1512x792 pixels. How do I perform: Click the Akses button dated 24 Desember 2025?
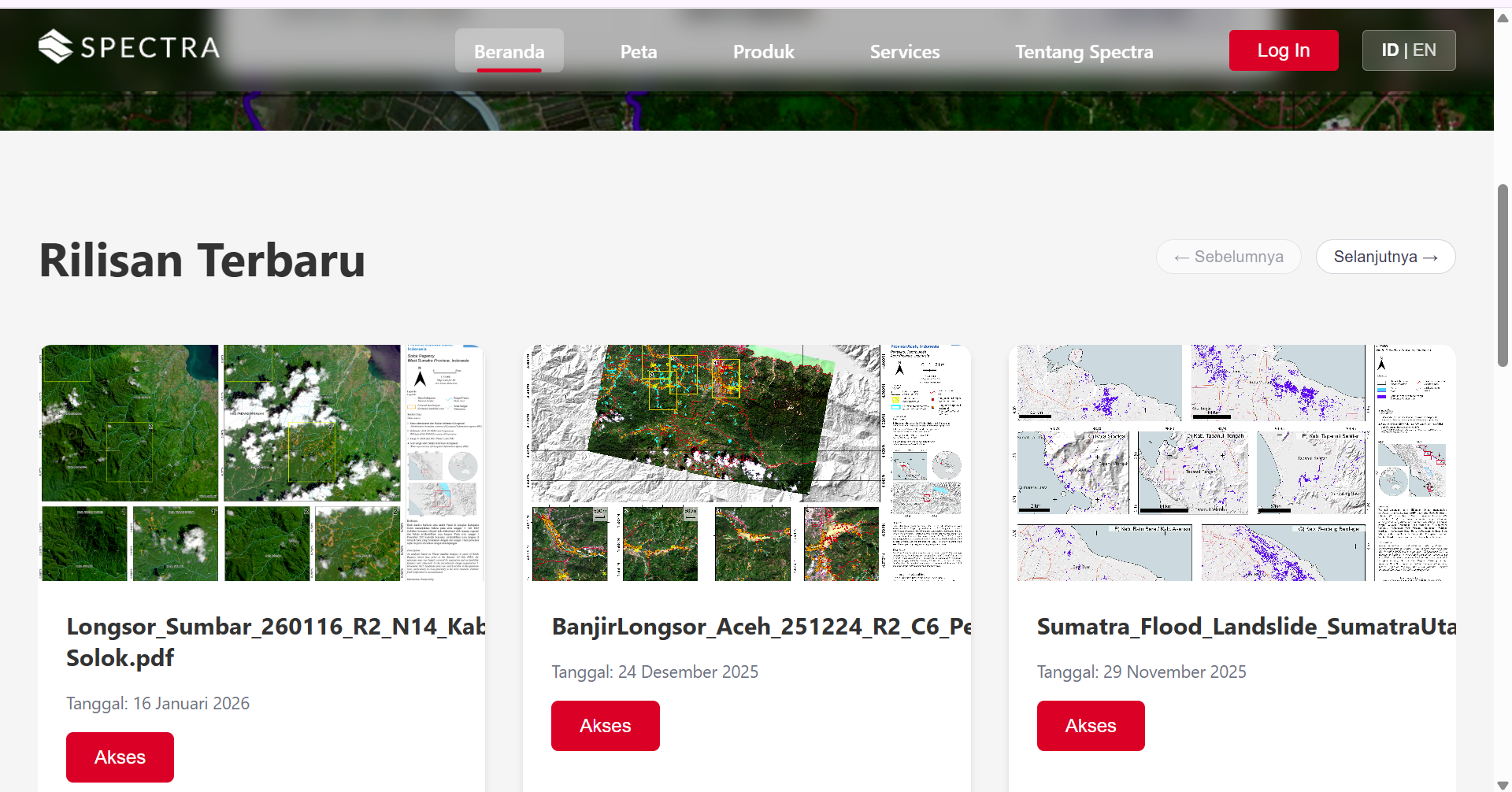(x=606, y=726)
